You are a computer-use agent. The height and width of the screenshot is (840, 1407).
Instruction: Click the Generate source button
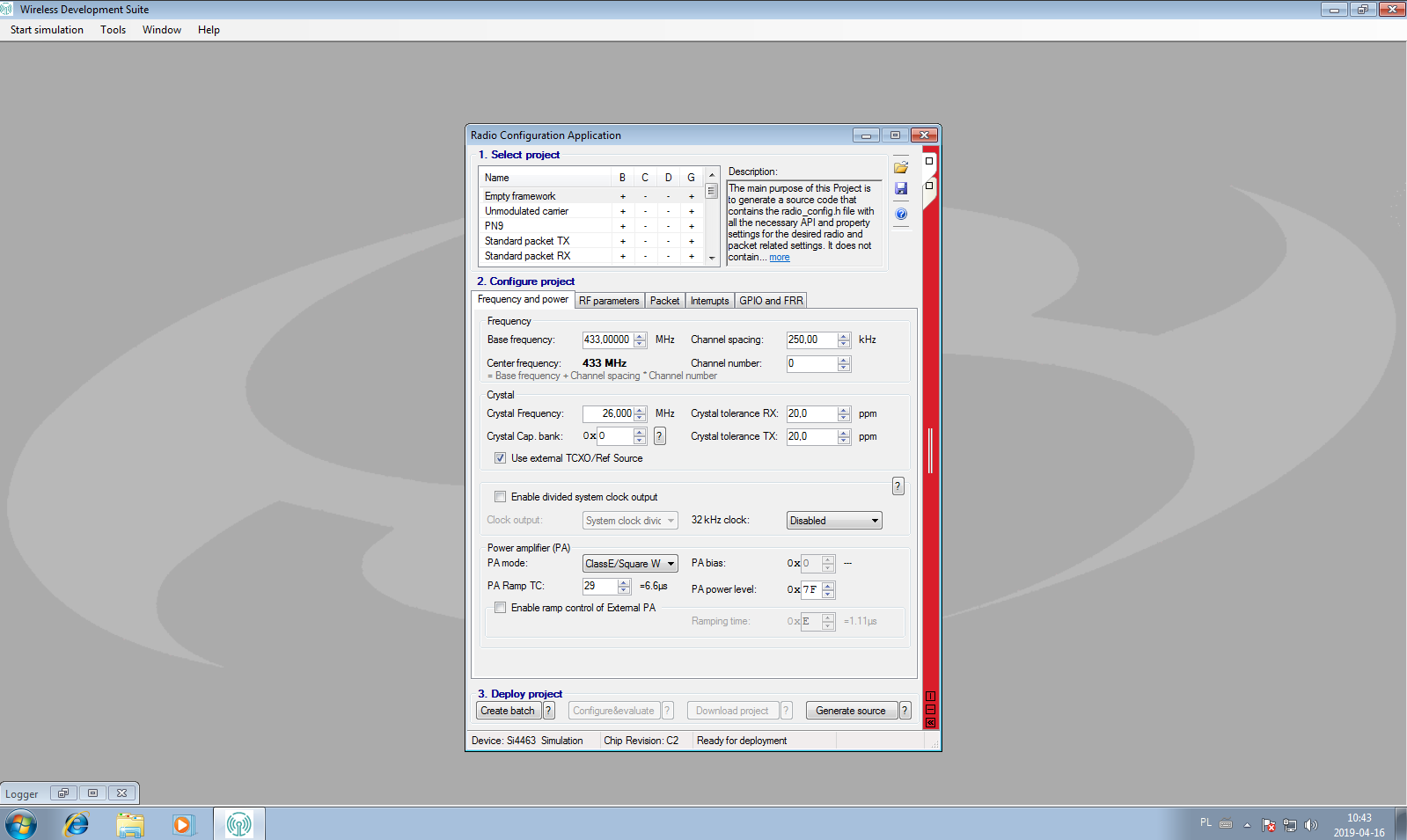[851, 711]
